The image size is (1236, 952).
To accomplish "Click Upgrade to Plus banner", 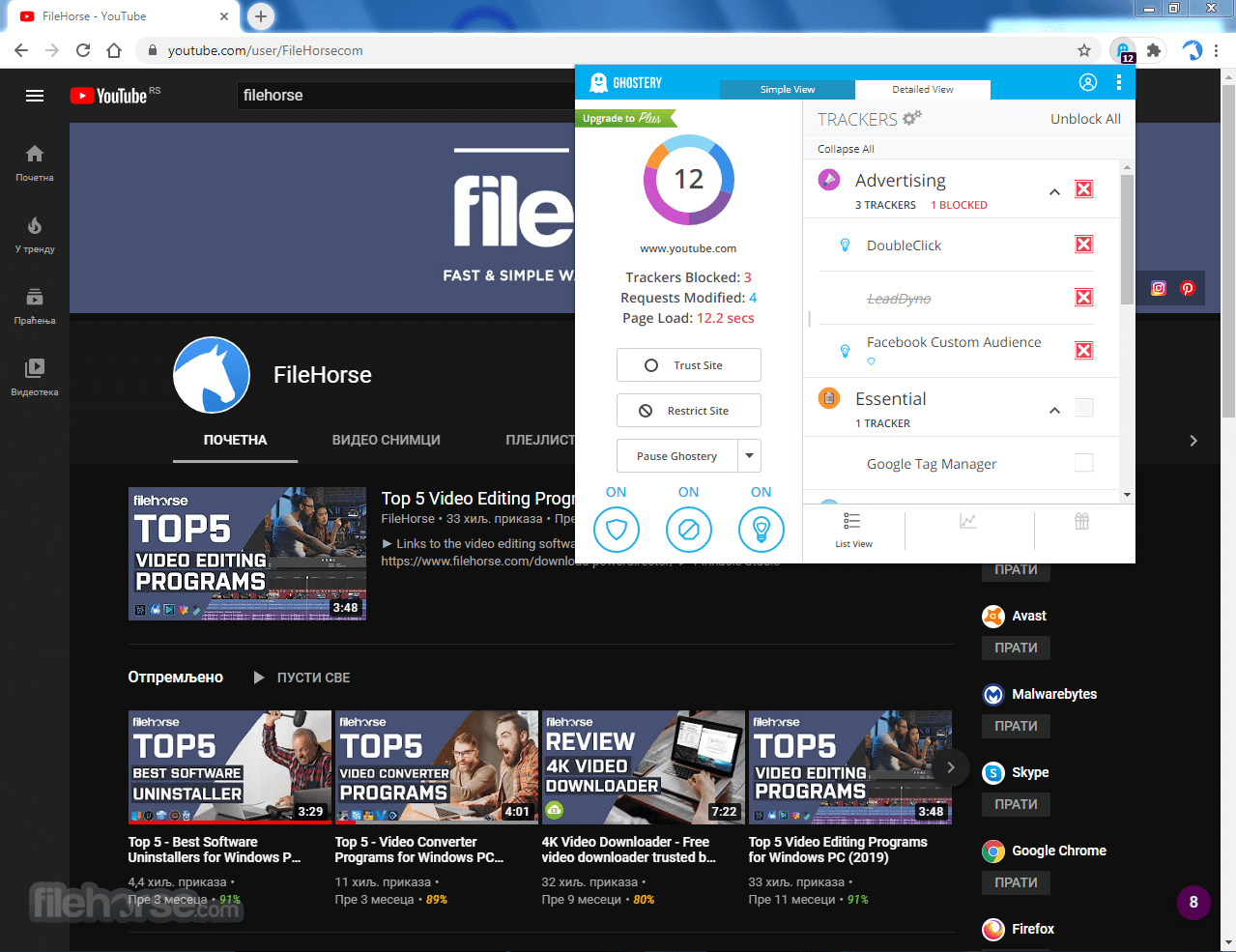I will [625, 118].
